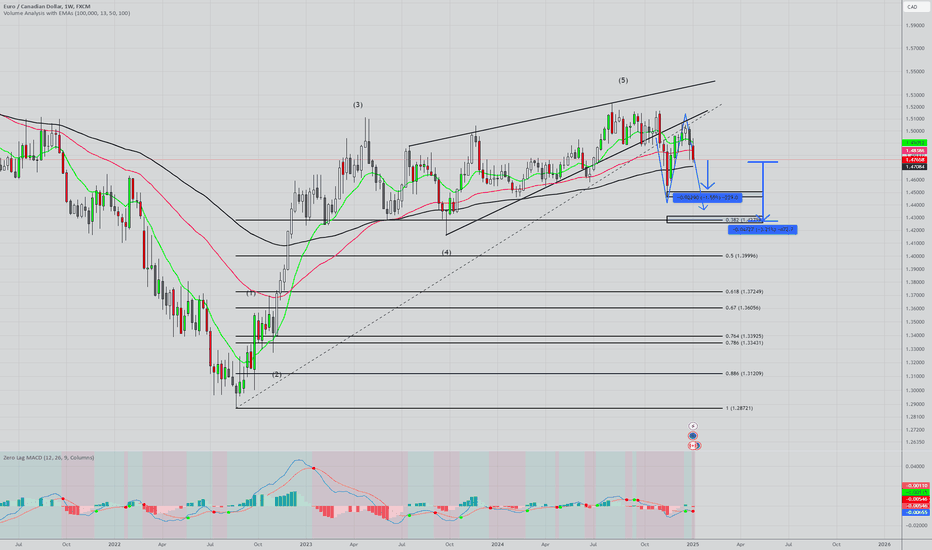
Task: Select the Volume Analysis with EMAs indicator legend
Action: click(x=67, y=13)
